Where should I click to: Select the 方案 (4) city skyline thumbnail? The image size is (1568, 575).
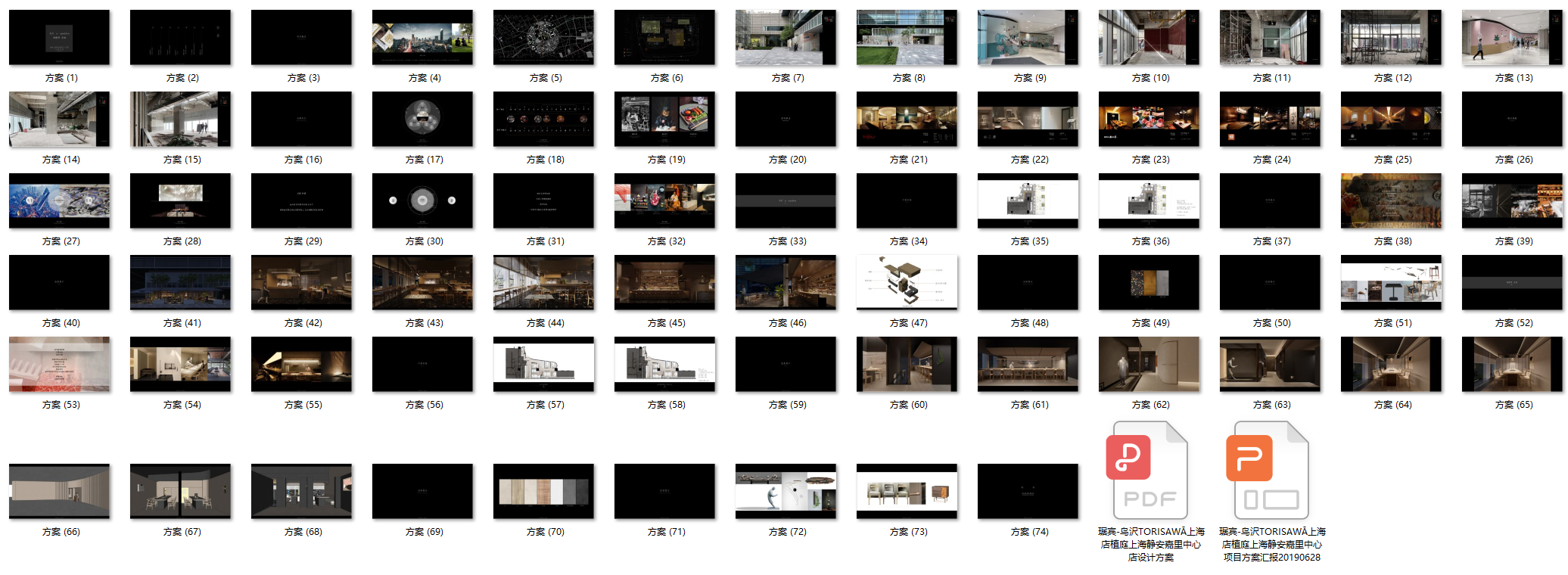(422, 37)
